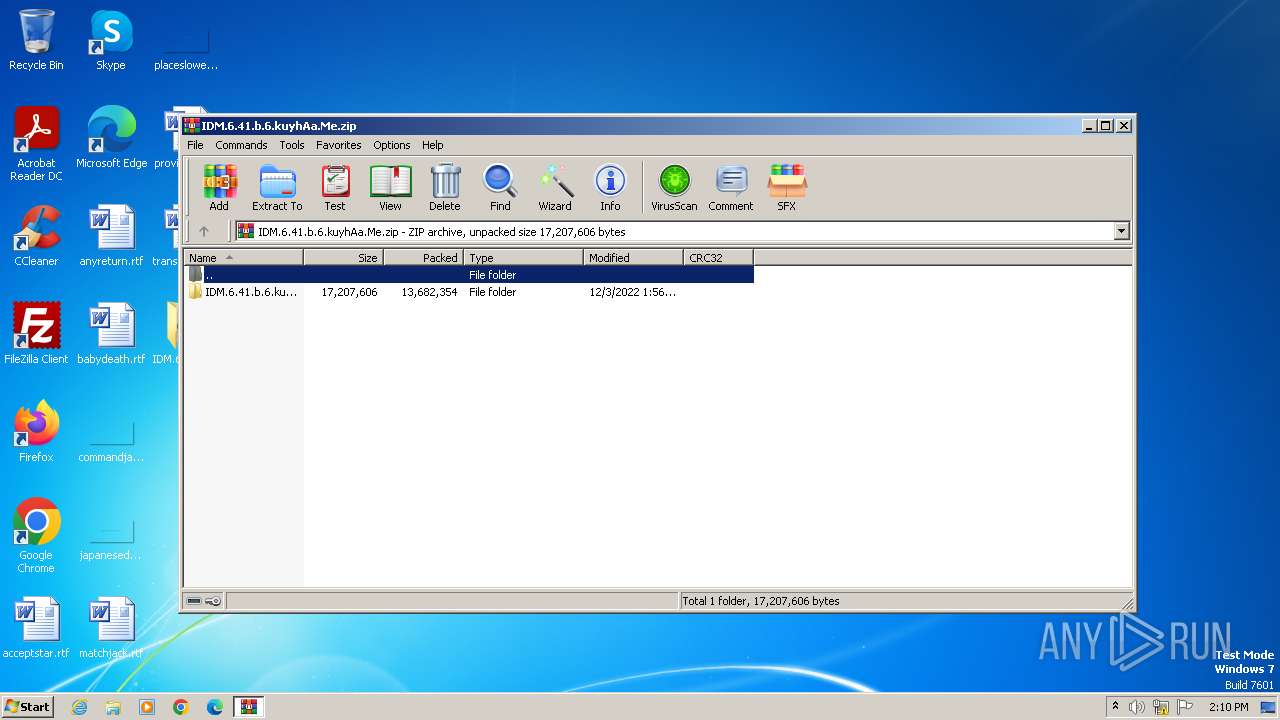Select matchjack.rtf desktop file
Image resolution: width=1280 pixels, height=720 pixels.
111,628
